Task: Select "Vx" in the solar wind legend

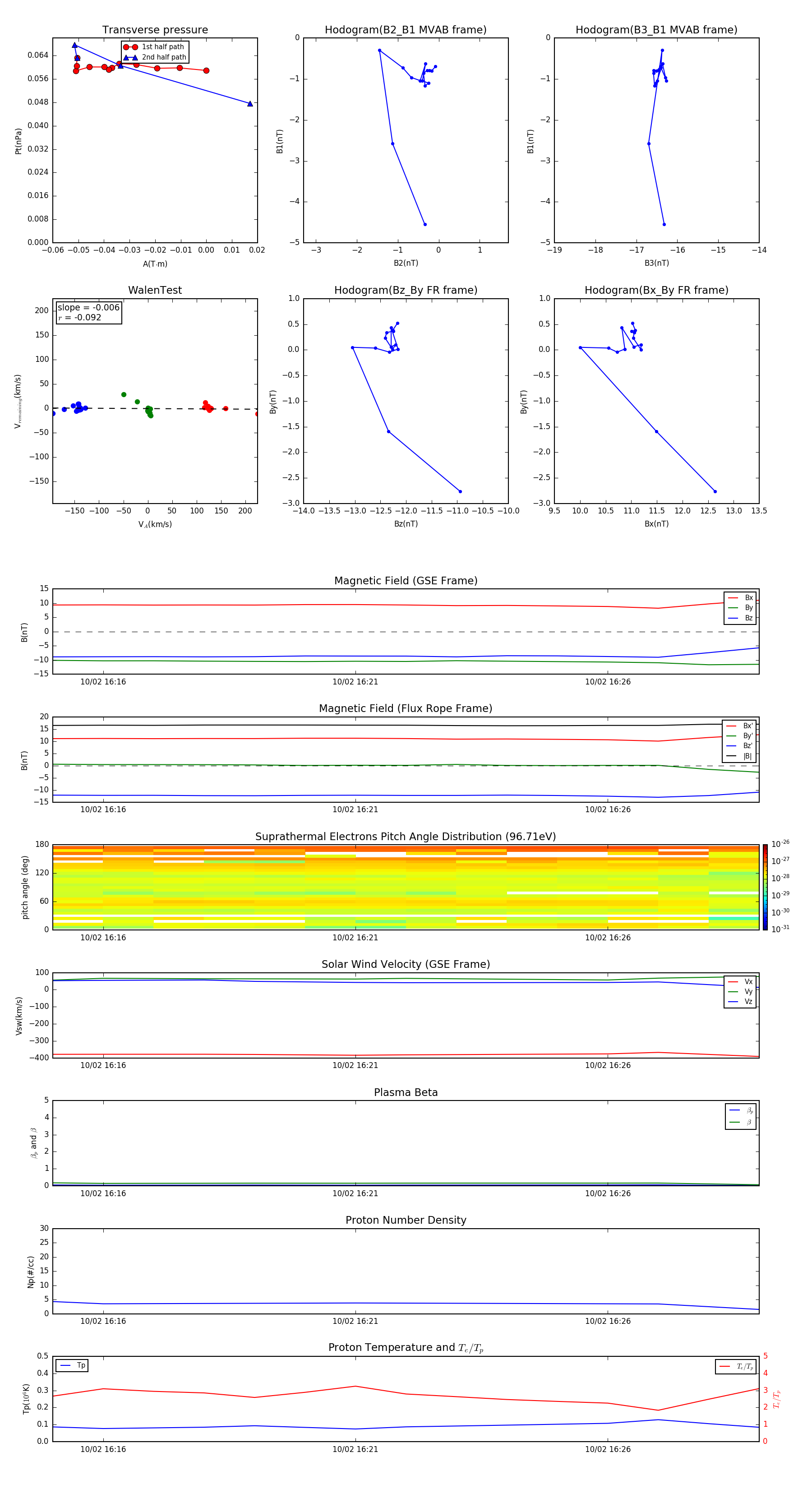Action: click(740, 981)
